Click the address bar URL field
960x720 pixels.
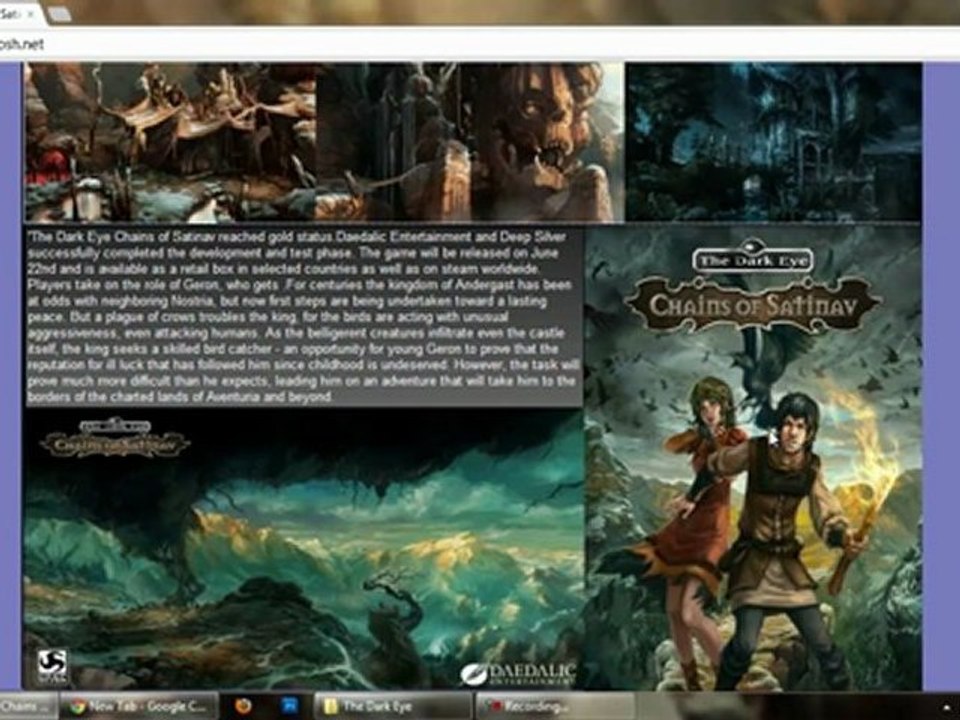pos(480,44)
